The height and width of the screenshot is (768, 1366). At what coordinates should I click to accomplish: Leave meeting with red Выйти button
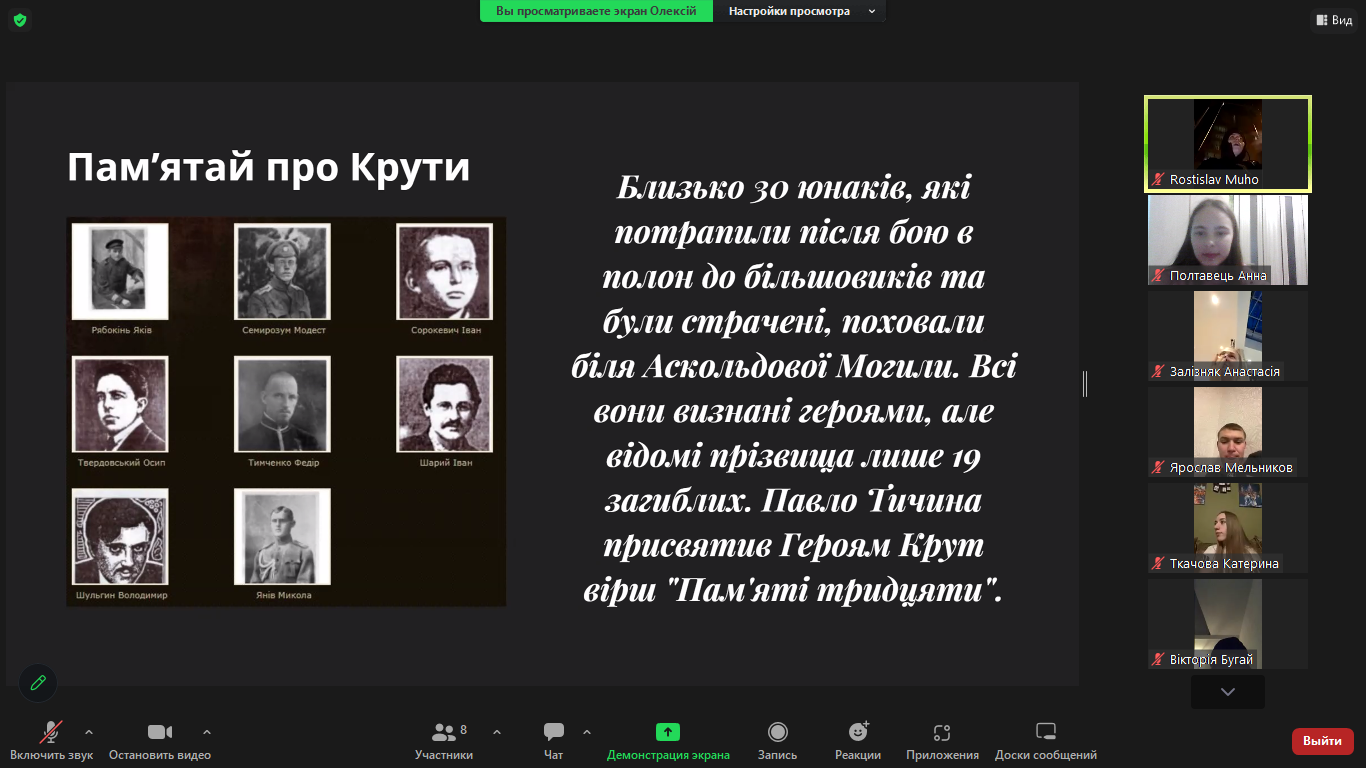(1322, 741)
